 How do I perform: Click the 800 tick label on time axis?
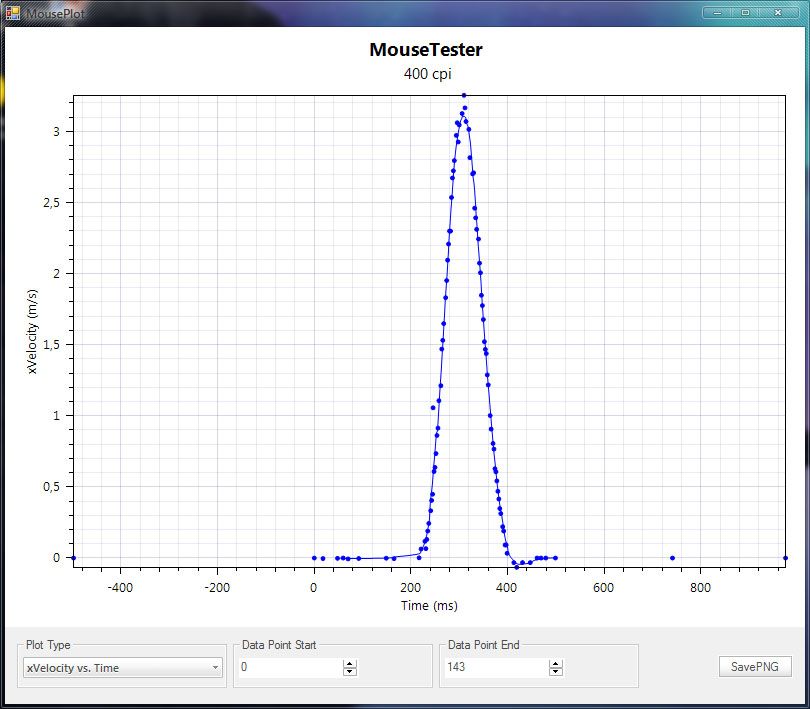point(700,588)
